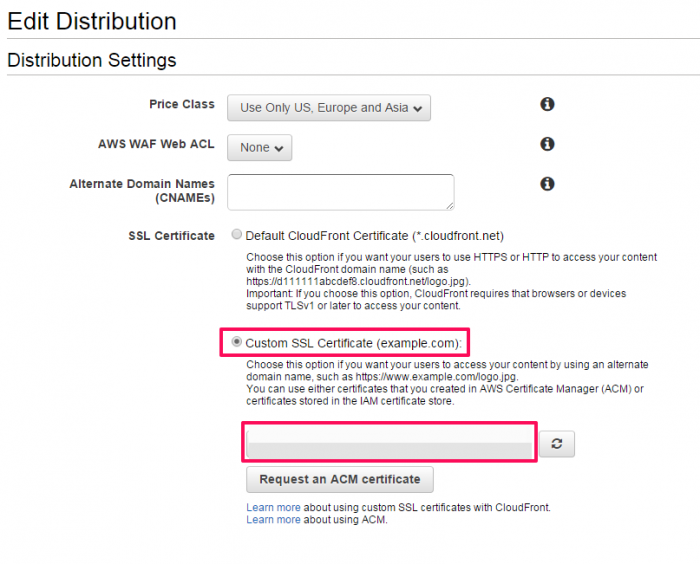
Task: Click the Alternate Domain Names (CNAMEs) label
Action: pyautogui.click(x=142, y=191)
